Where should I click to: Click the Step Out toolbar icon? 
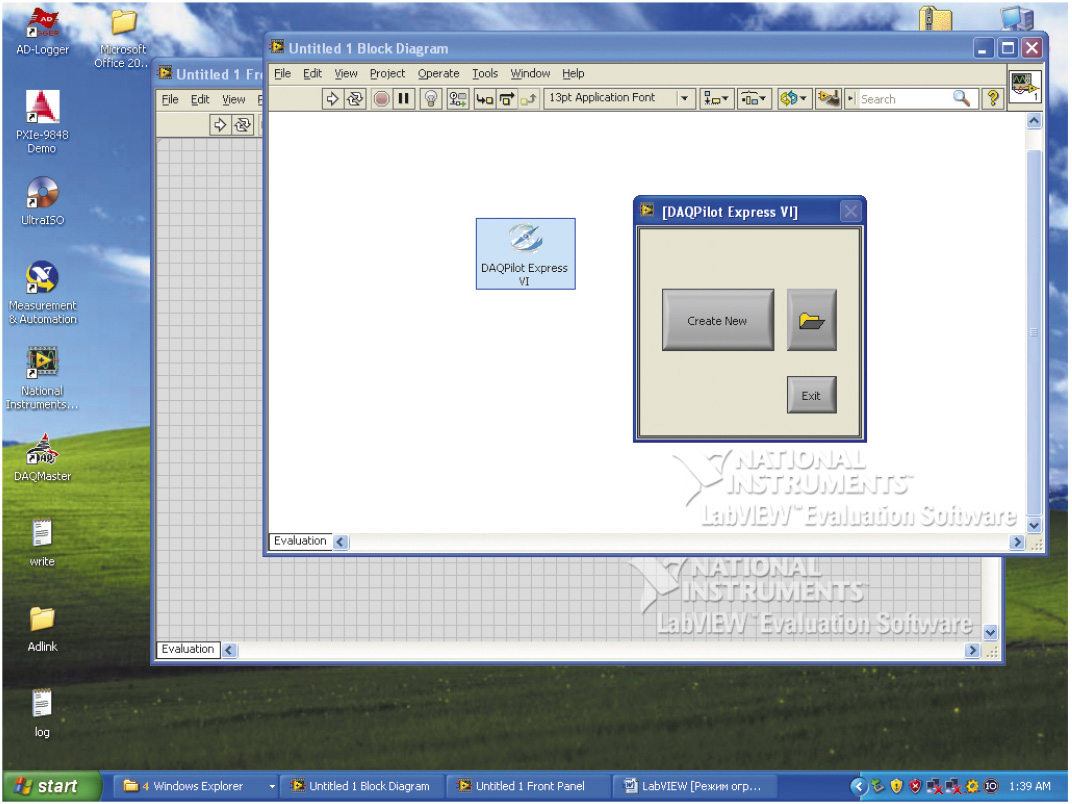click(x=528, y=99)
